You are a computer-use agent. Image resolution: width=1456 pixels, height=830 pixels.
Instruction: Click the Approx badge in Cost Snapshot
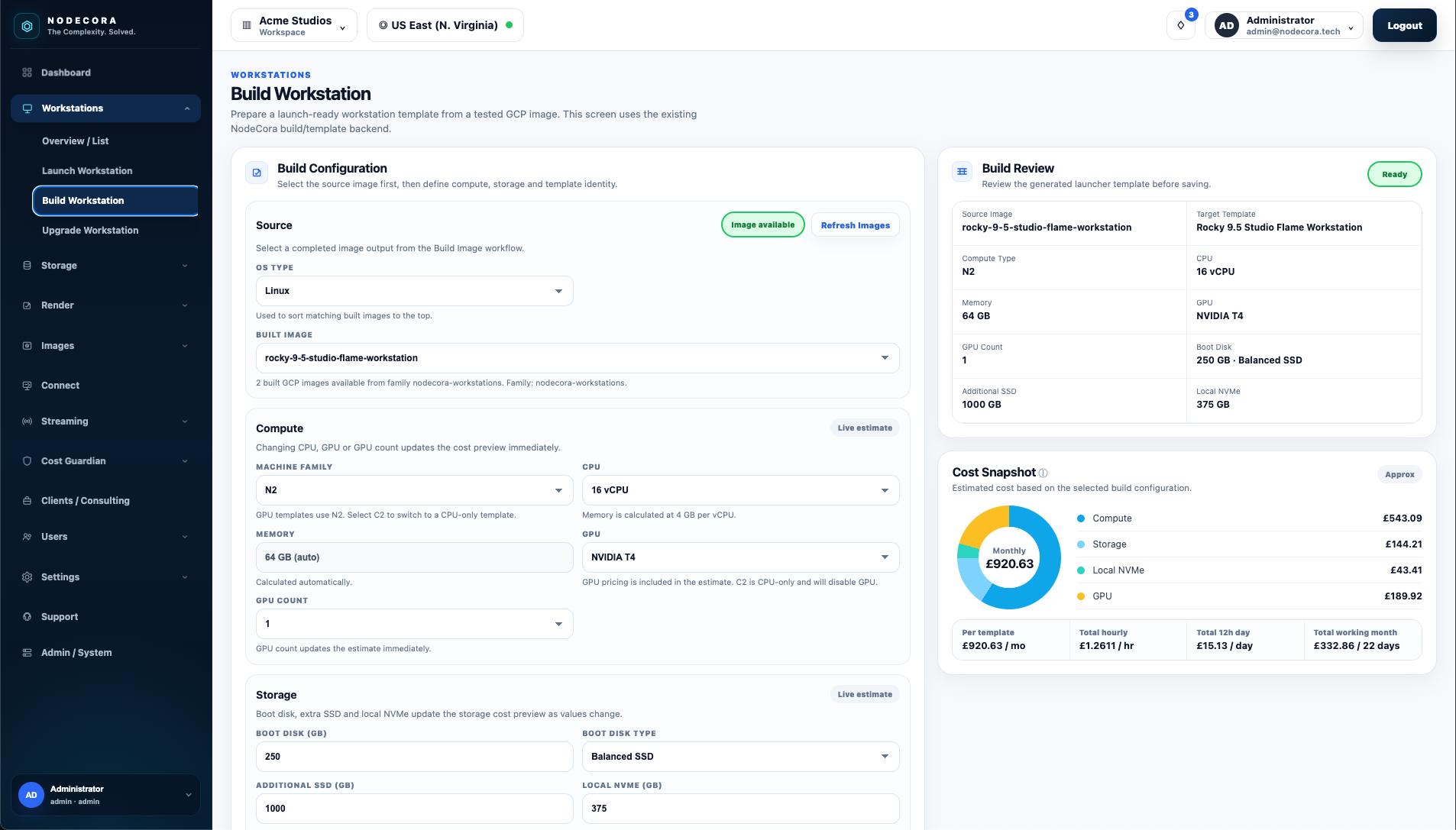click(x=1399, y=474)
